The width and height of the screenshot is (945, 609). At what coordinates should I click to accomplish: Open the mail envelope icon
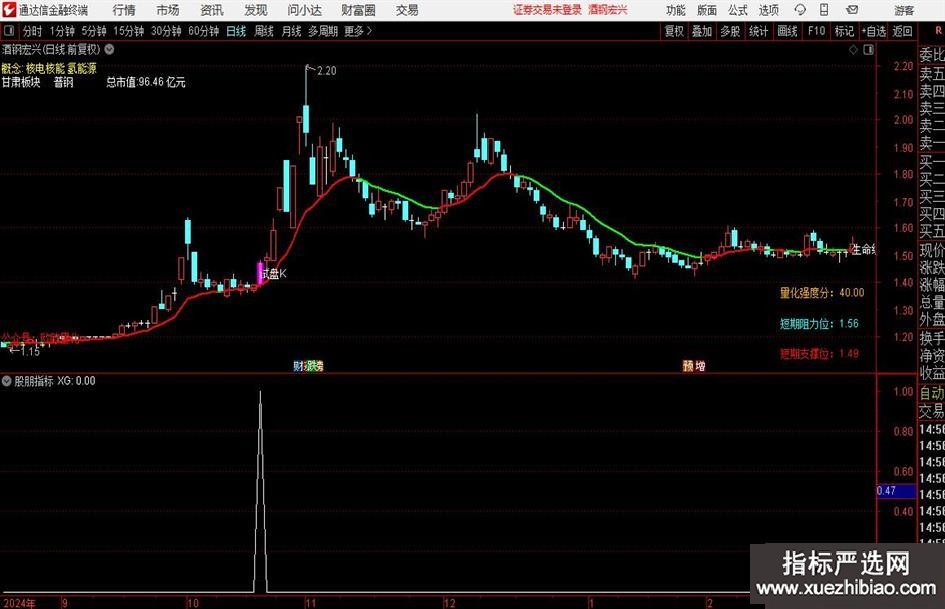pos(852,10)
